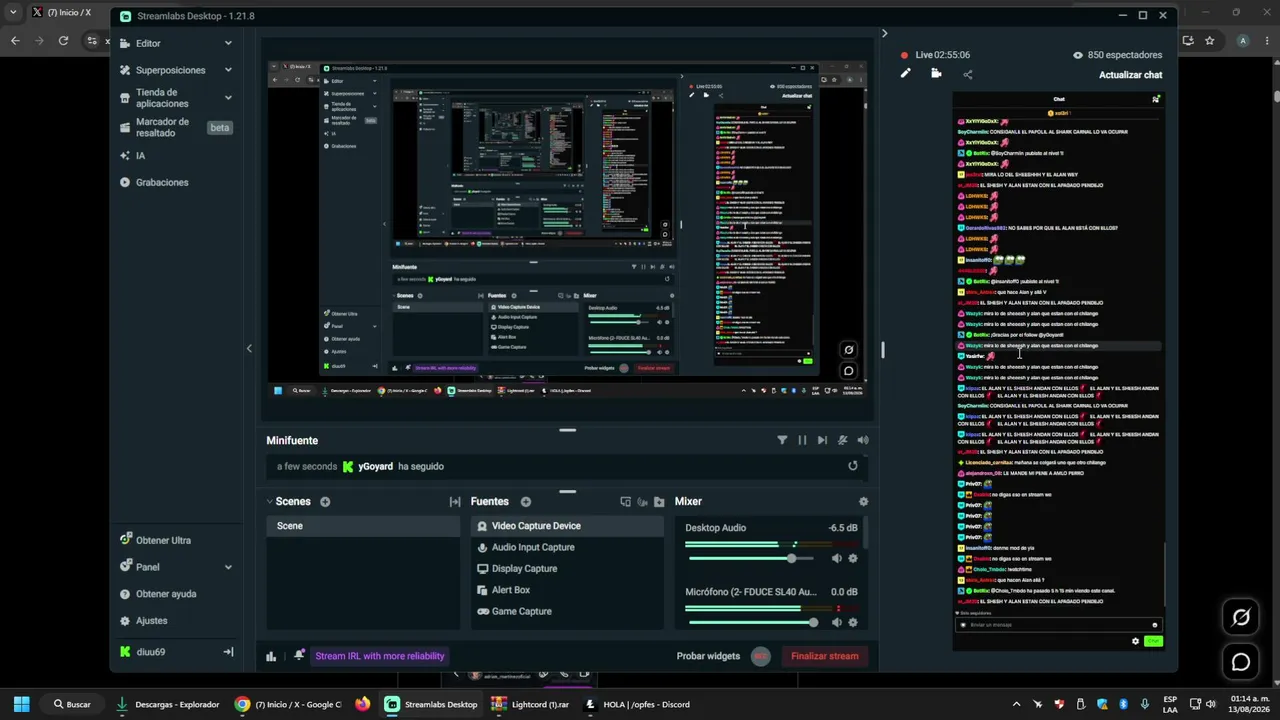Adjust the Micrófono volume slider
The image size is (1280, 720).
click(x=756, y=622)
